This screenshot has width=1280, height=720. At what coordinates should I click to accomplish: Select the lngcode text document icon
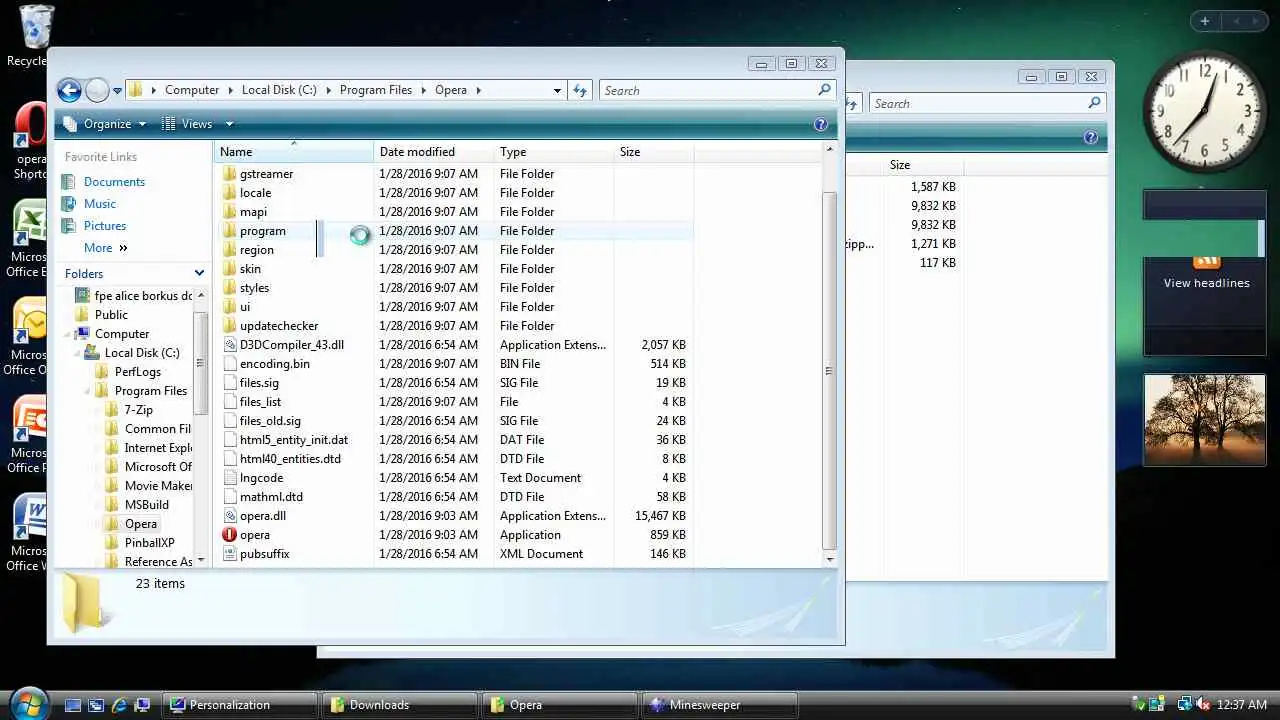tap(229, 478)
